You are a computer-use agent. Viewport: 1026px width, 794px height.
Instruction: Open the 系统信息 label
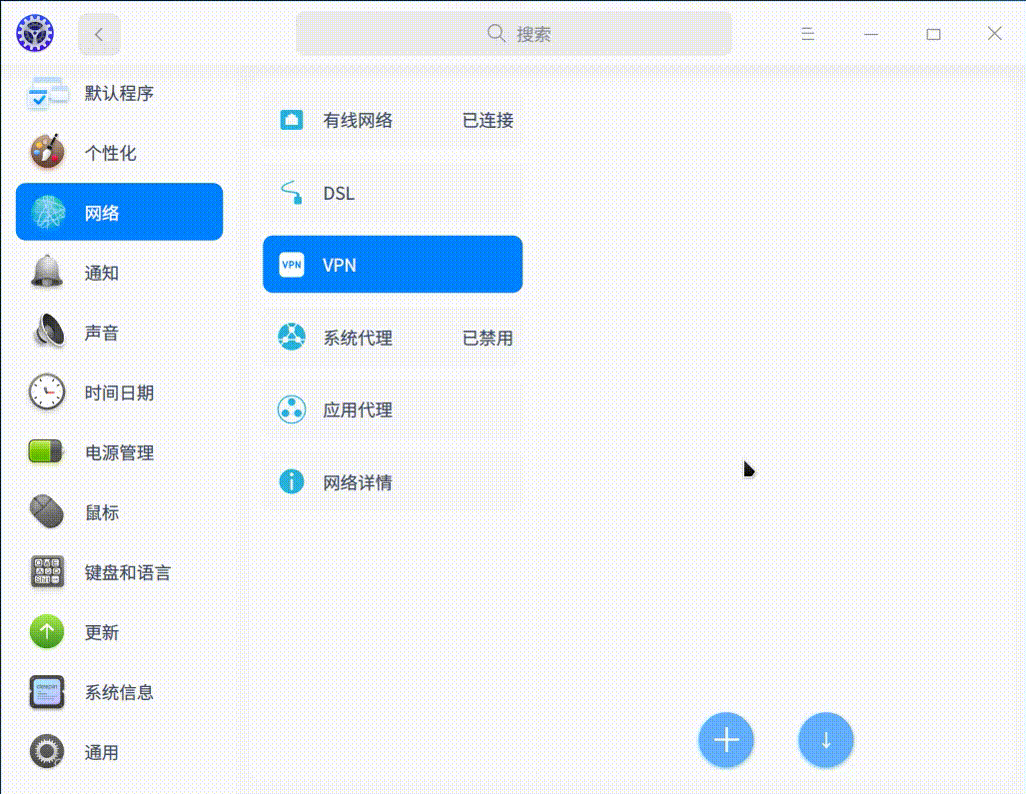[x=119, y=692]
